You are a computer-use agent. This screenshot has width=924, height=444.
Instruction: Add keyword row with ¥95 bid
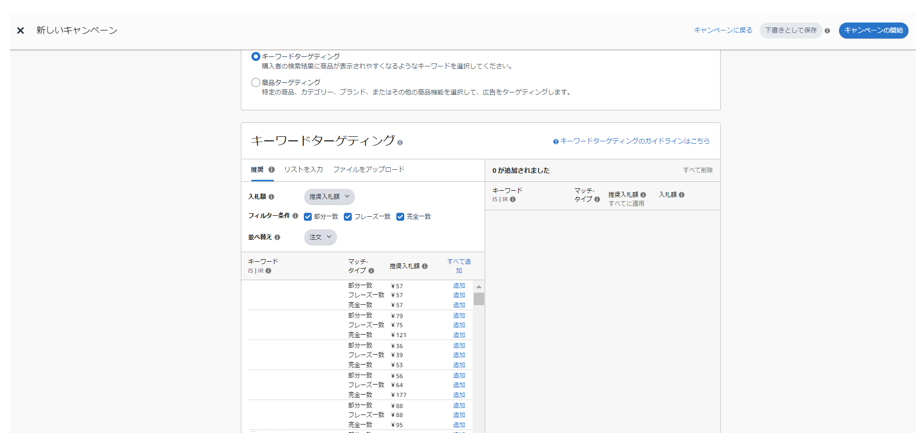pos(459,425)
